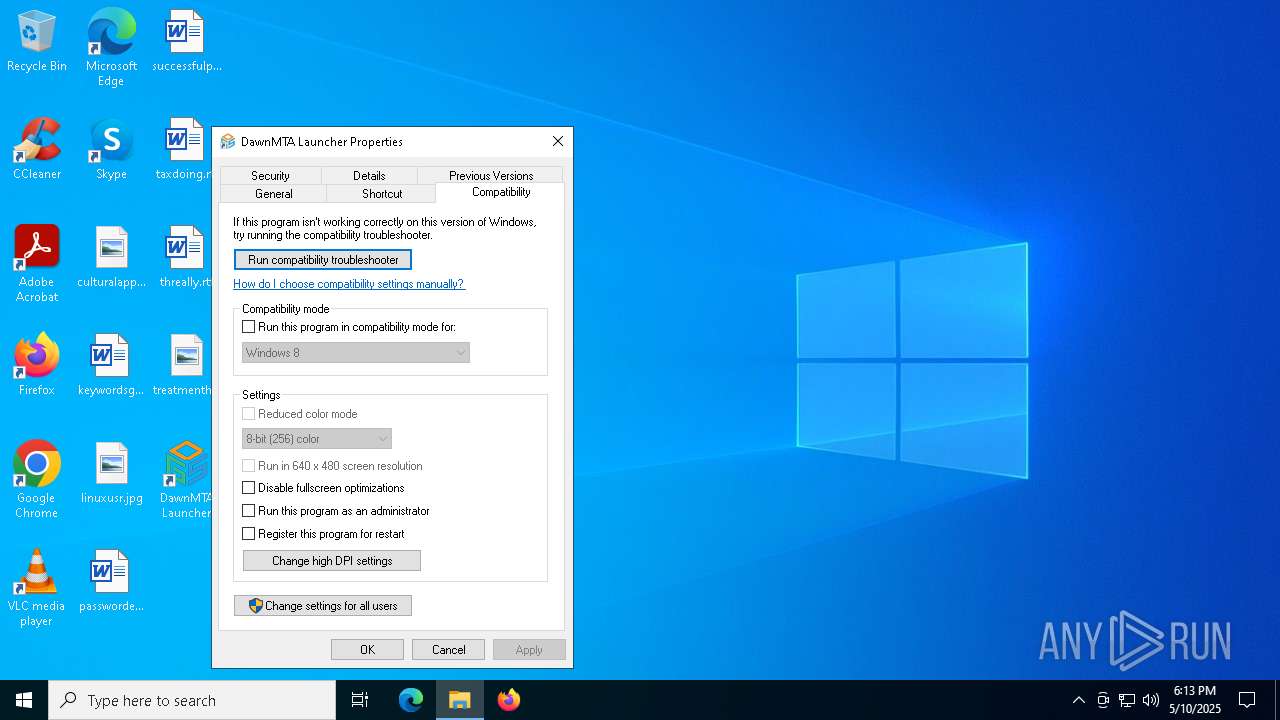Select the Google Chrome desktop shortcut
Viewport: 1280px width, 720px height.
(x=37, y=480)
